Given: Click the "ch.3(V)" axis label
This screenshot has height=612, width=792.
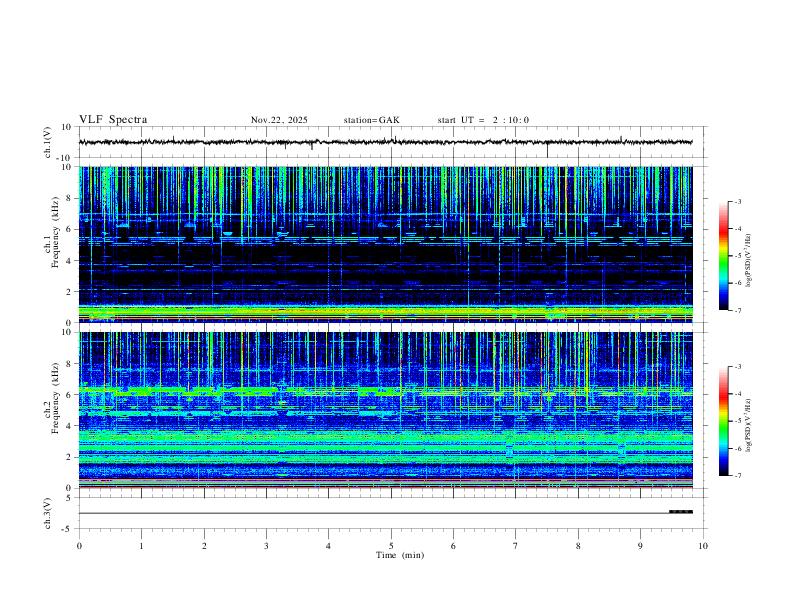Looking at the screenshot, I should point(48,513).
